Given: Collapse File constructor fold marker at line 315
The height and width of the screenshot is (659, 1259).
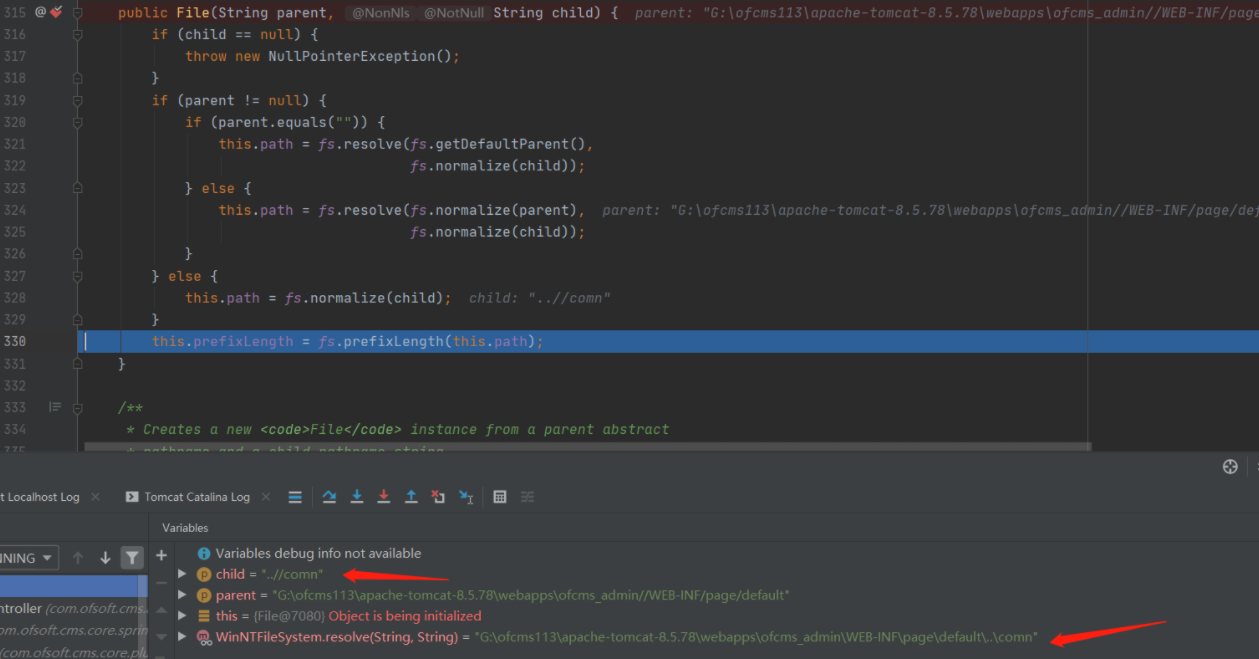Looking at the screenshot, I should (x=78, y=12).
